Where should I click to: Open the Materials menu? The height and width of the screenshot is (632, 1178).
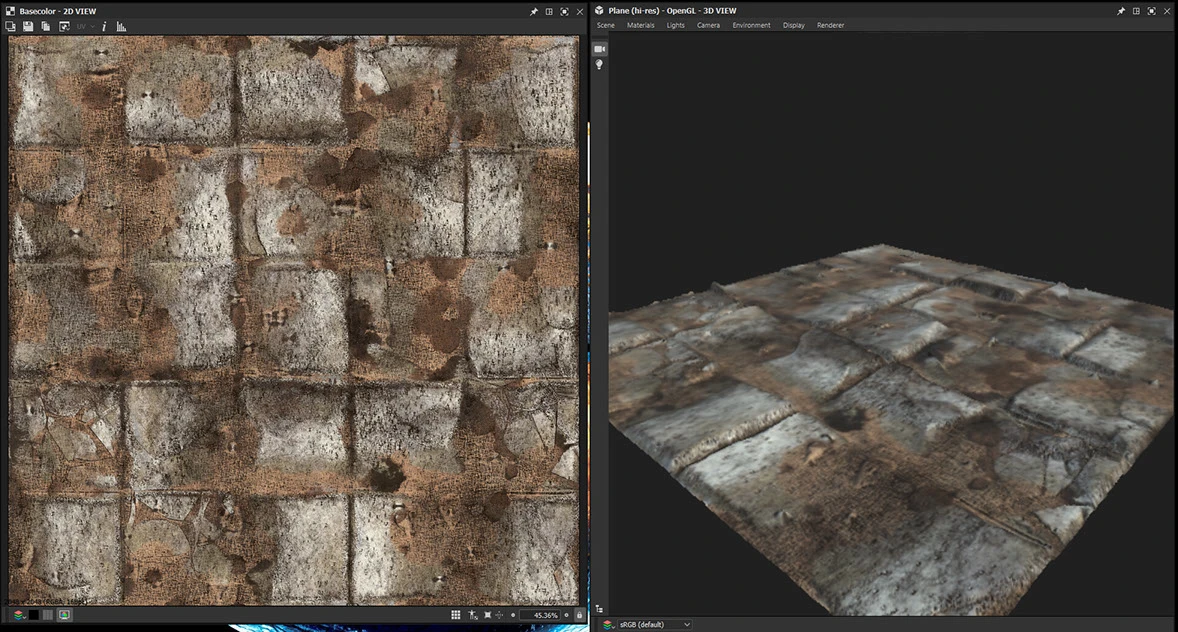640,25
